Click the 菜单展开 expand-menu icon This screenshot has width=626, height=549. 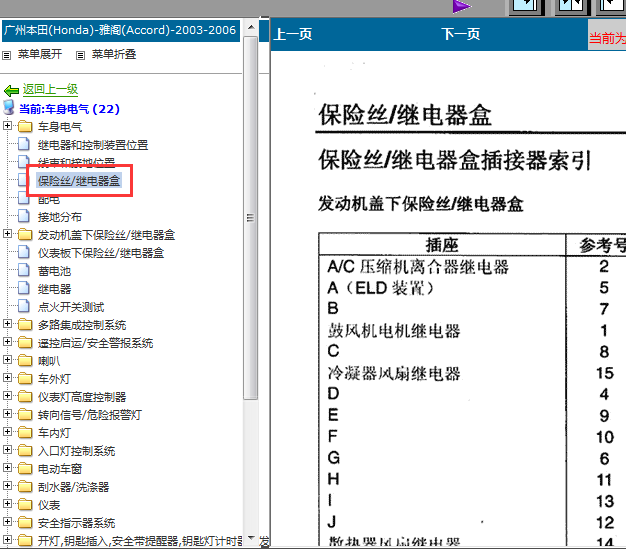pyautogui.click(x=6, y=55)
